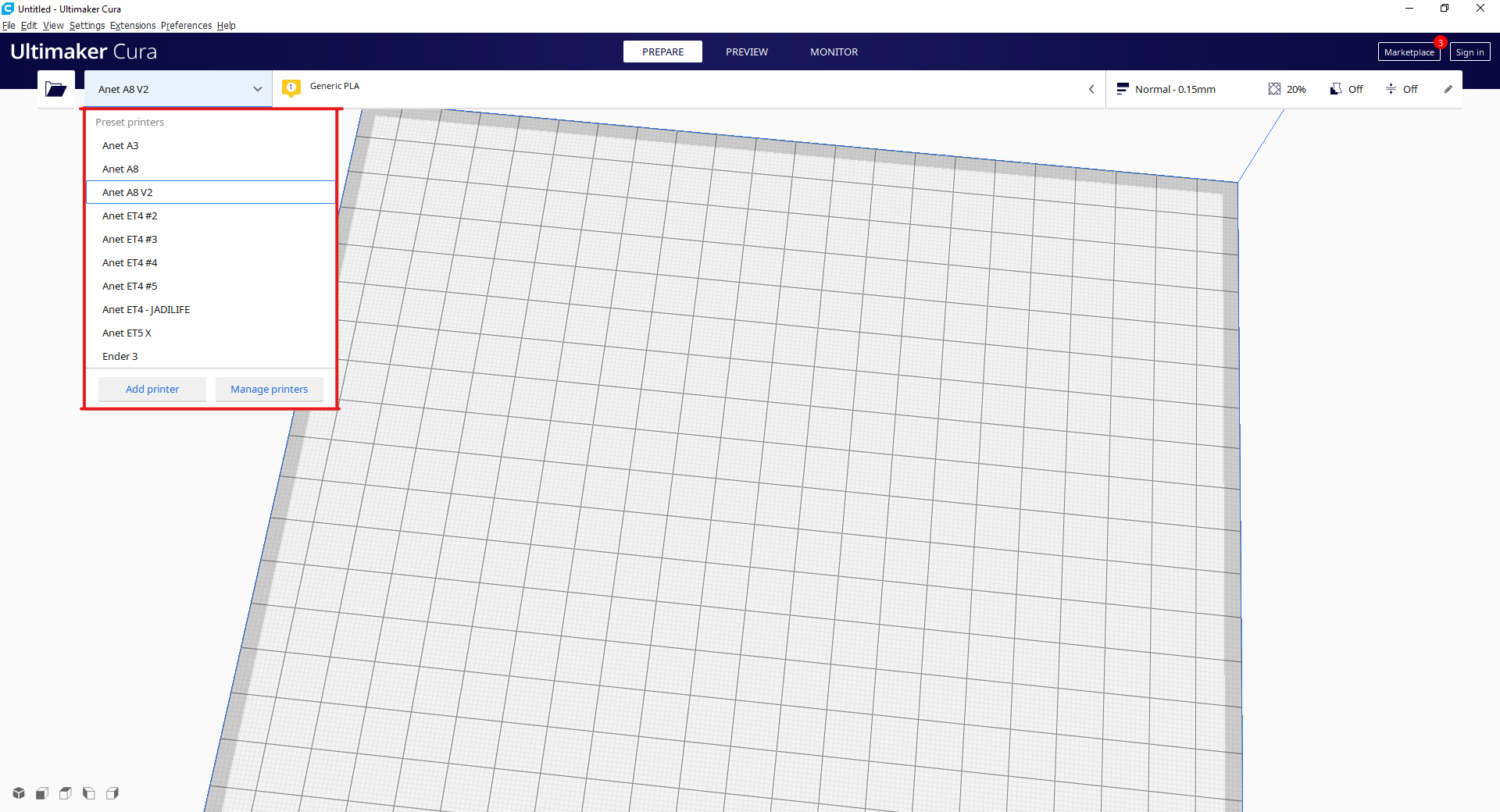
Task: Select Anet ET5 X printer
Action: [210, 333]
